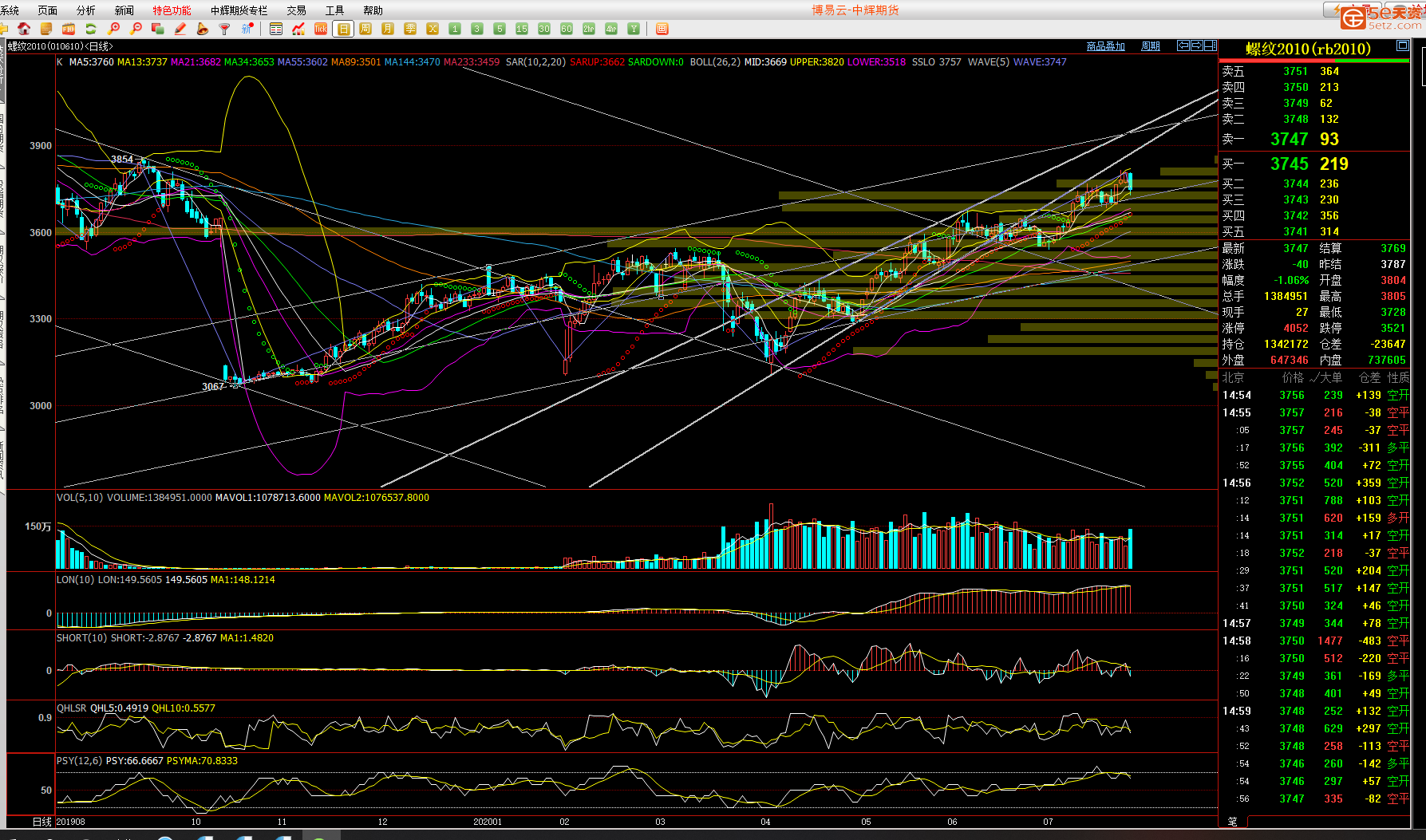1426x840 pixels.
Task: Click the 日线 label at chart bottom-left
Action: (x=41, y=822)
